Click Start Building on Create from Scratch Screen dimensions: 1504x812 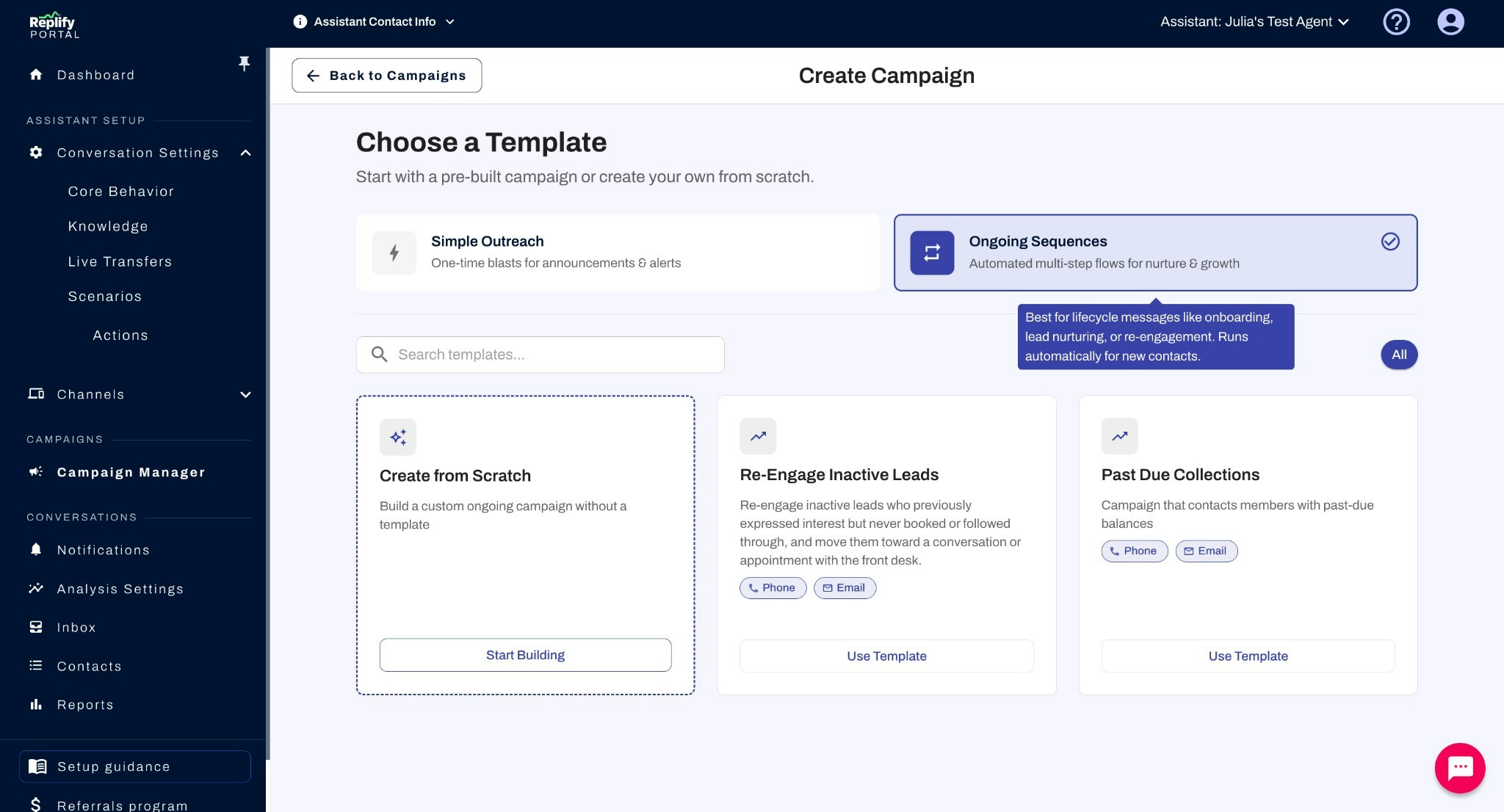(525, 654)
